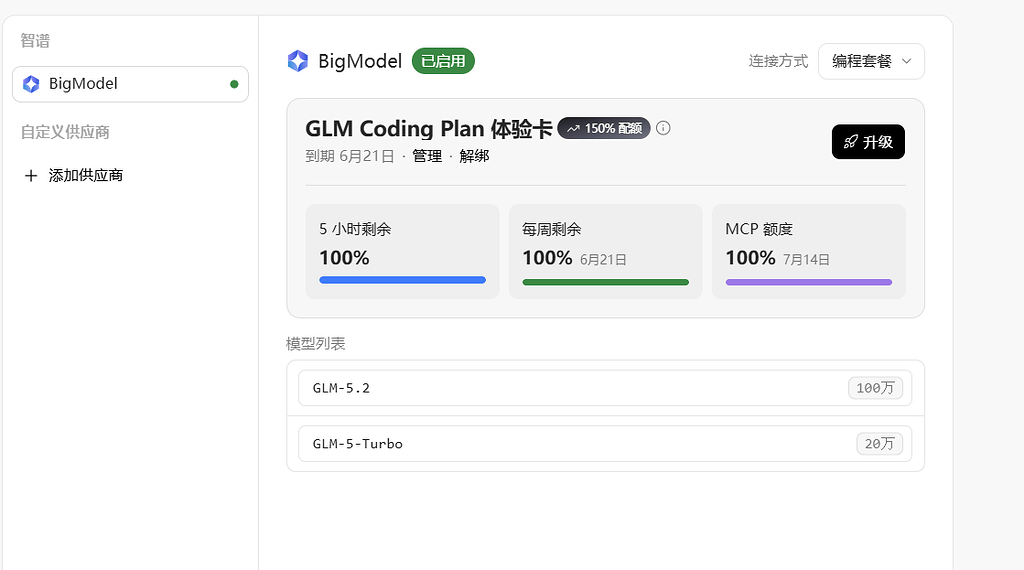Screen dimensions: 1024x570
Task: Click the 20万 context badge
Action: pyautogui.click(x=879, y=444)
